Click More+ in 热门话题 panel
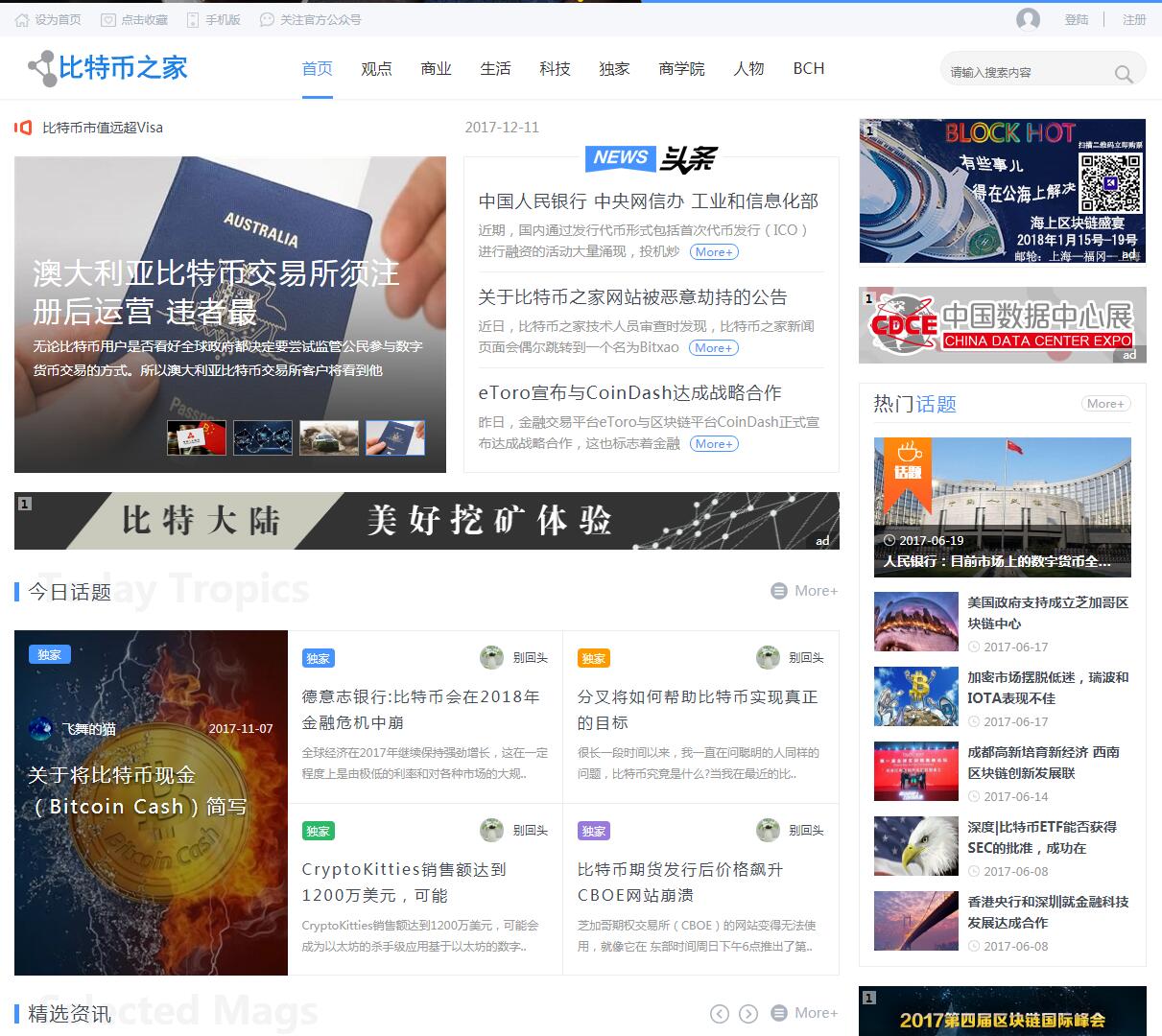 pyautogui.click(x=1105, y=404)
